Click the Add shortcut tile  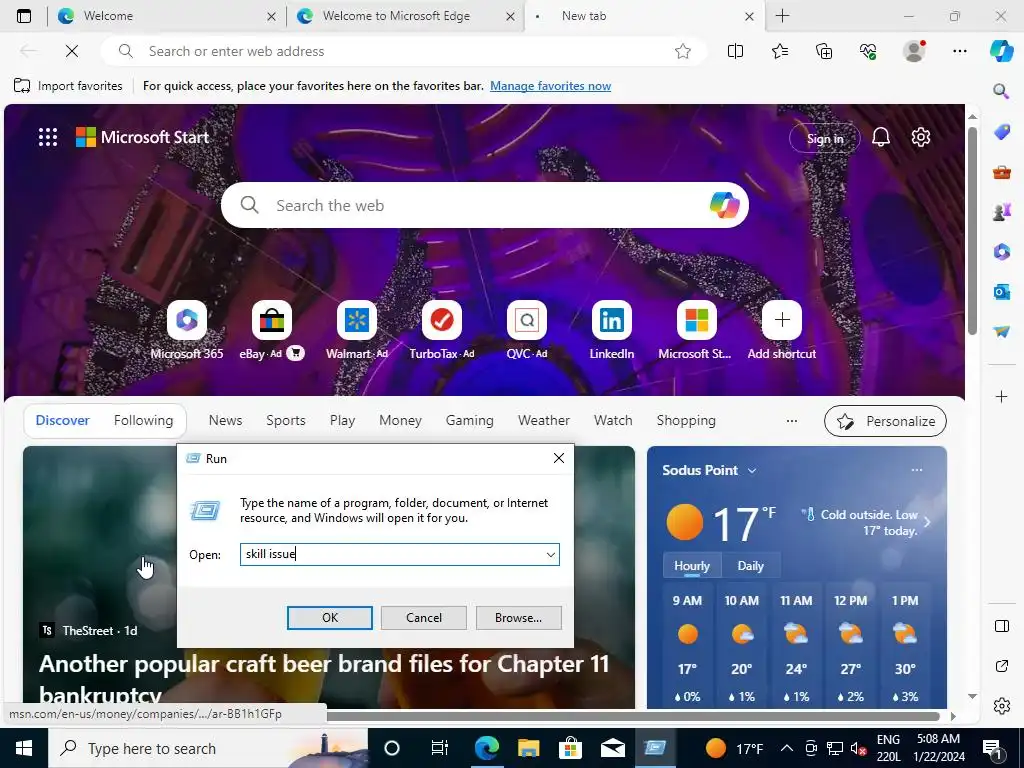tap(782, 320)
